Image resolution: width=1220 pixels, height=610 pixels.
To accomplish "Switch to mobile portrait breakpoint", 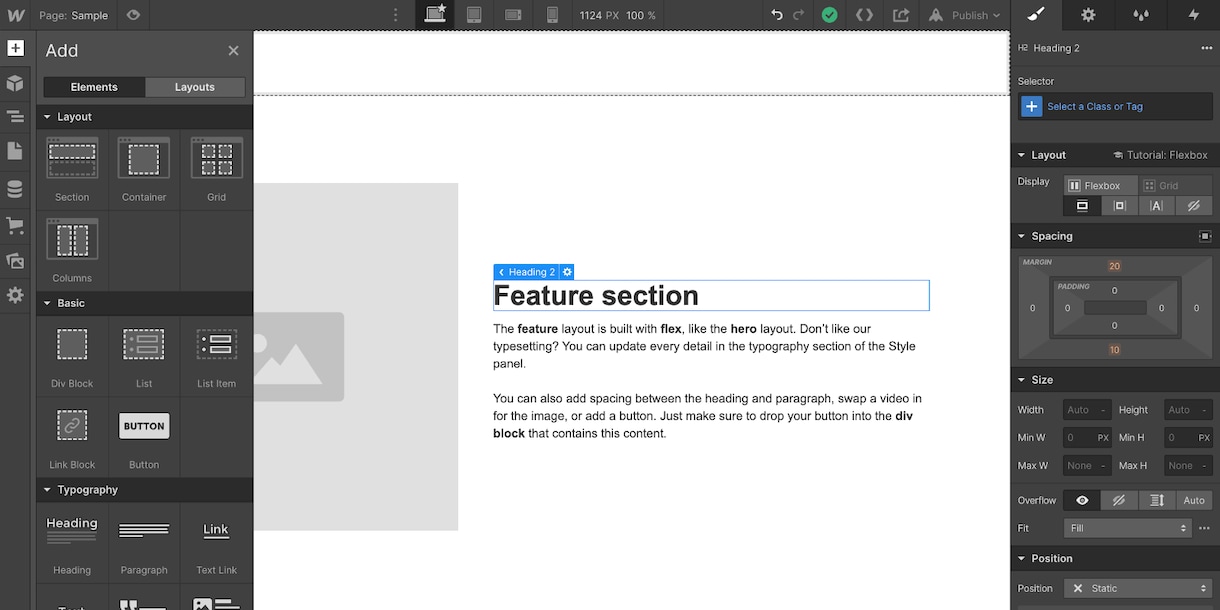I will tap(552, 15).
